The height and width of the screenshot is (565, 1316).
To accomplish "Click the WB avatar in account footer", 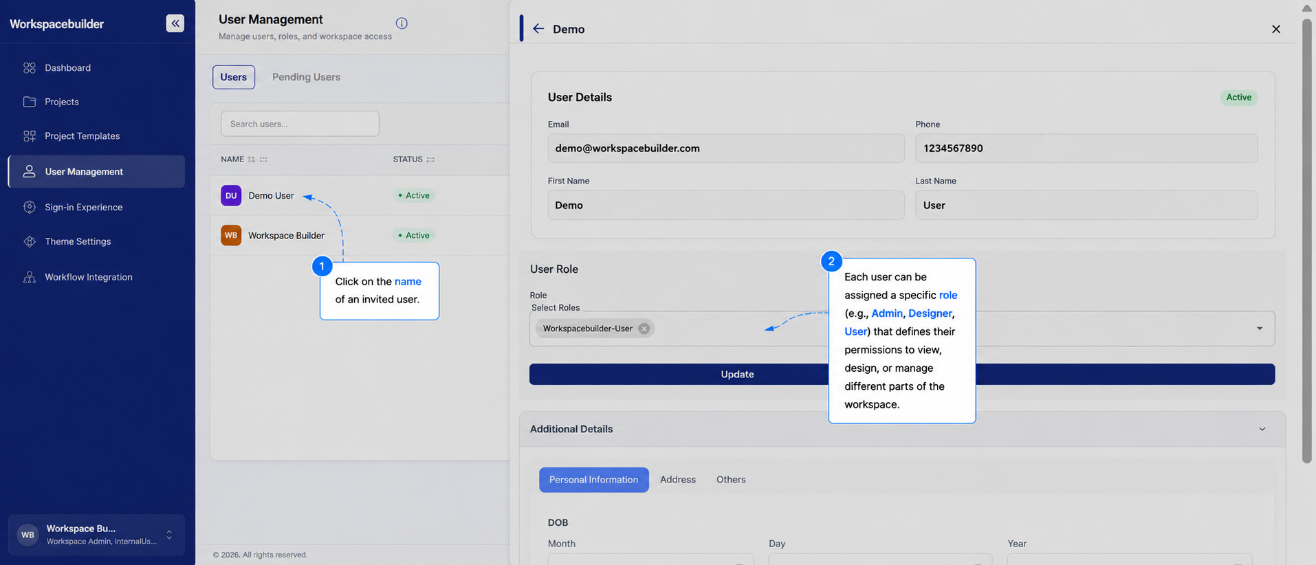I will point(27,535).
